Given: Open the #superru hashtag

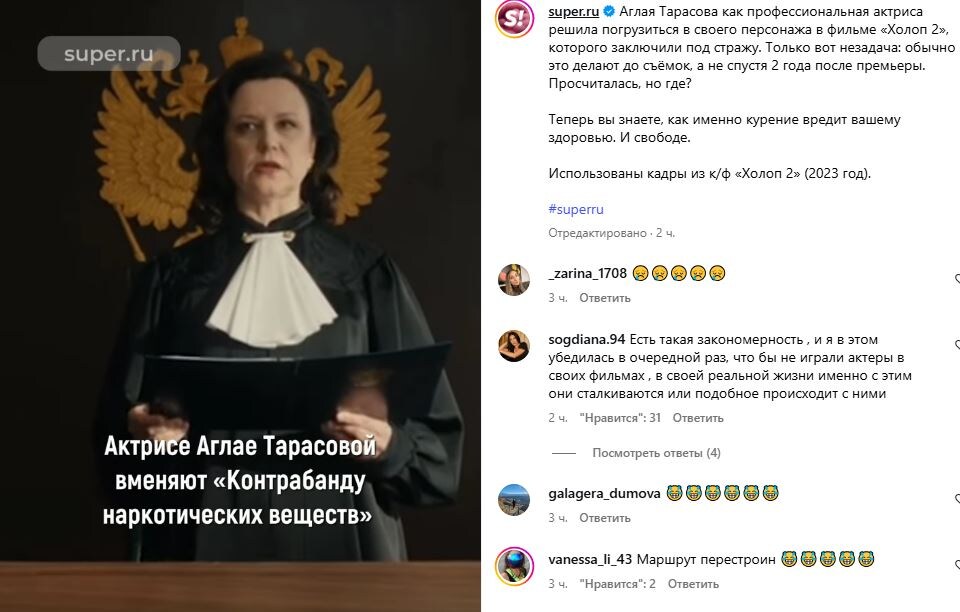Looking at the screenshot, I should click(576, 209).
